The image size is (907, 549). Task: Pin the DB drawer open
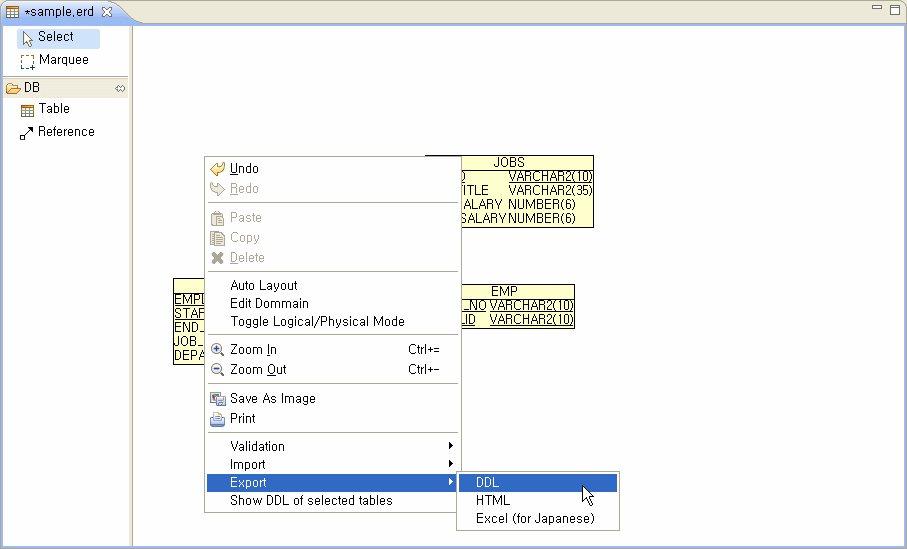click(120, 88)
